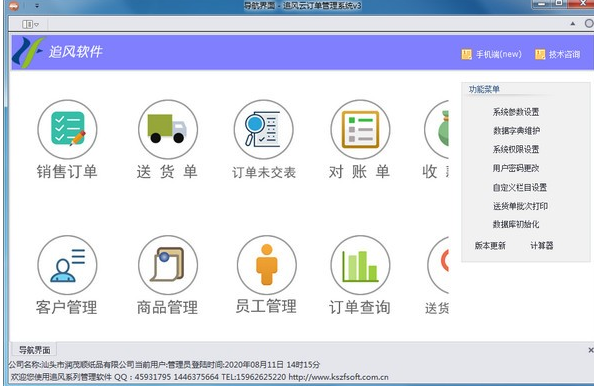Image resolution: width=594 pixels, height=386 pixels.
Task: Click the 技术咨询 link
Action: [x=564, y=54]
